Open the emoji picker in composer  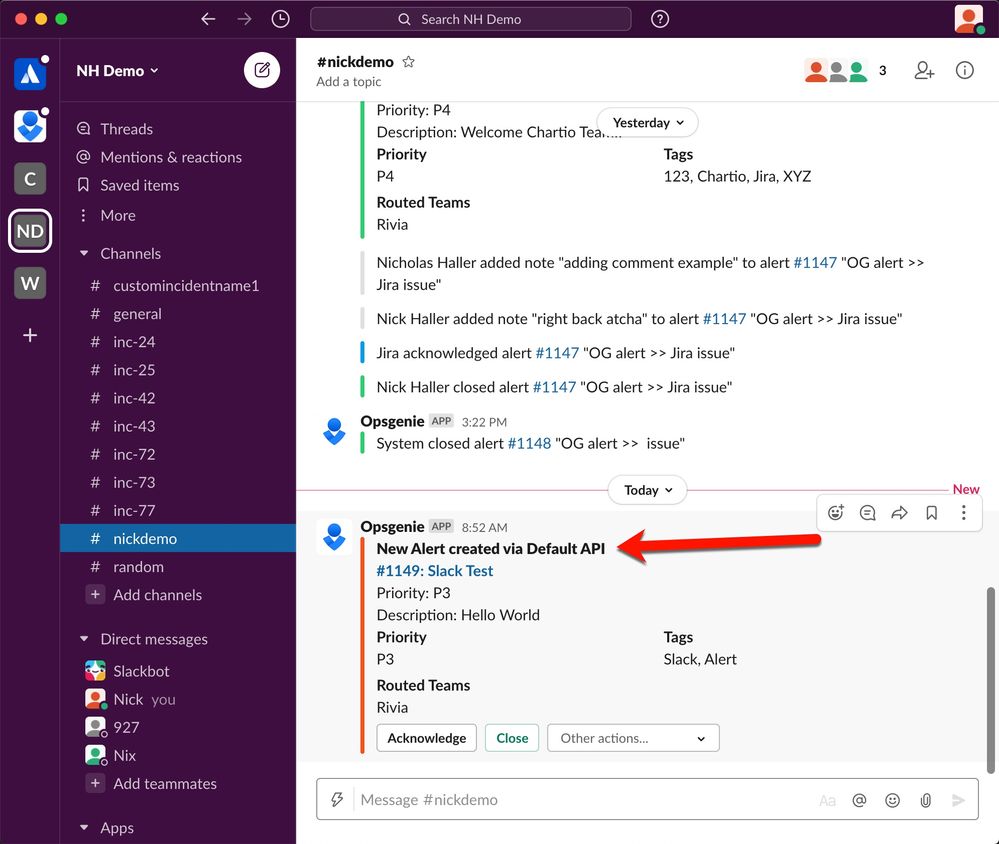pos(893,800)
